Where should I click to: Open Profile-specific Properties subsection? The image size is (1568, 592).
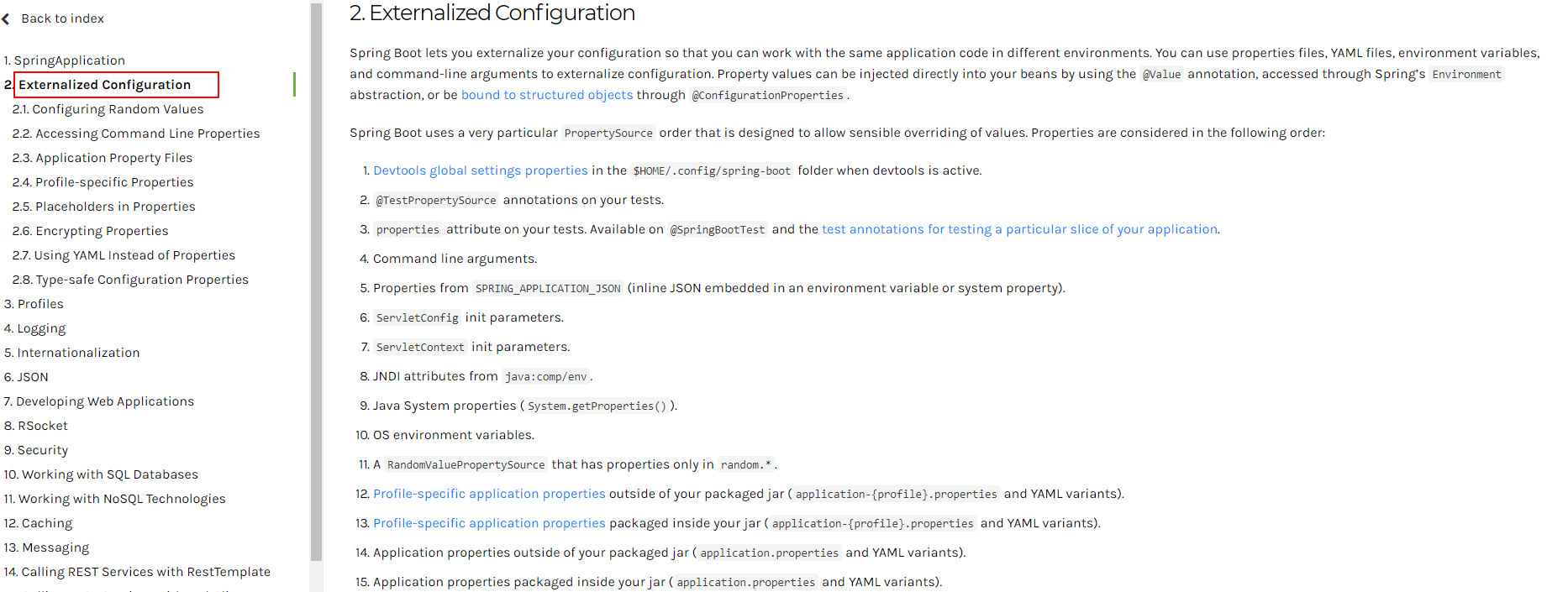(103, 182)
